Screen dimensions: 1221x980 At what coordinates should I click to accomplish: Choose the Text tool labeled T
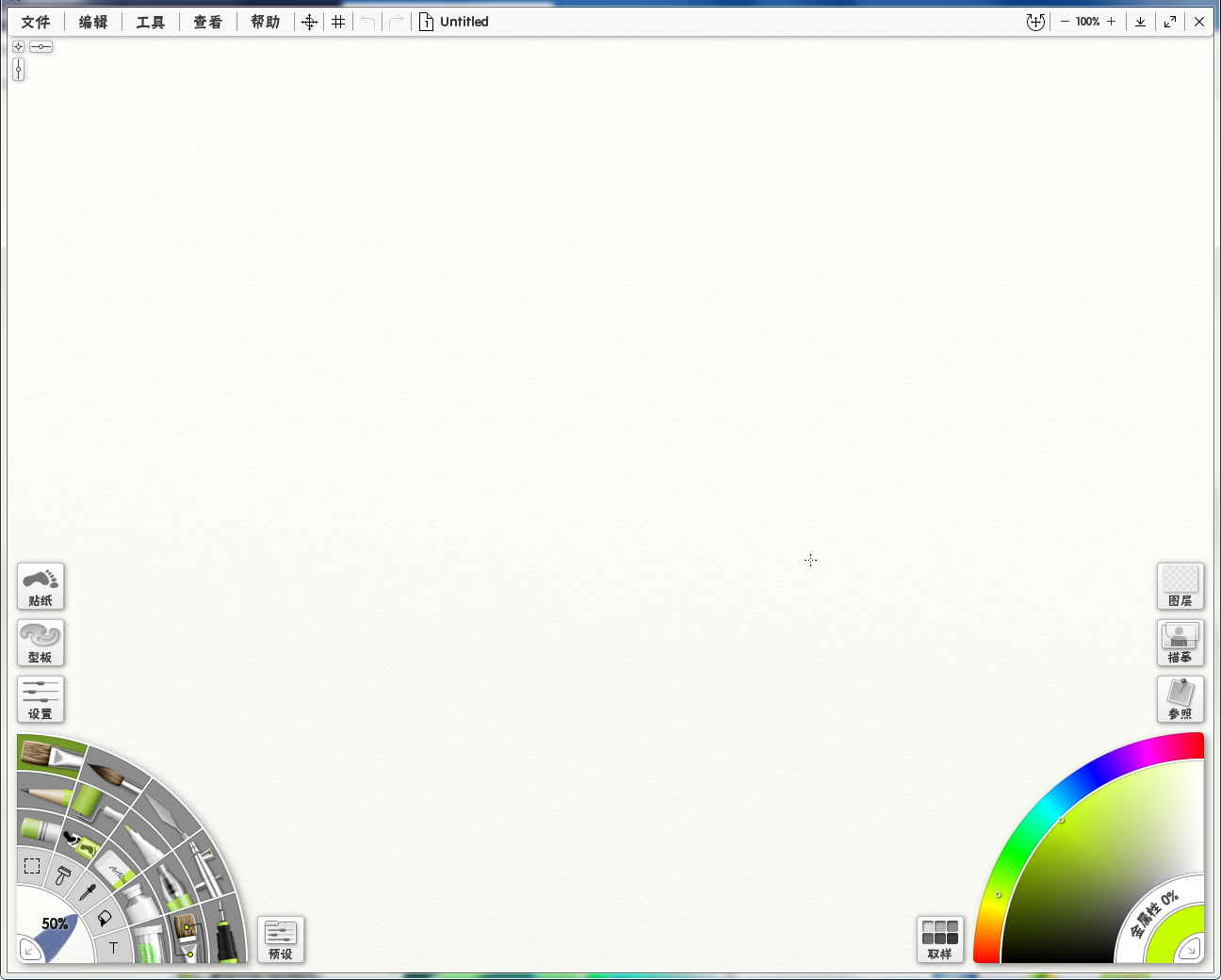(x=113, y=948)
